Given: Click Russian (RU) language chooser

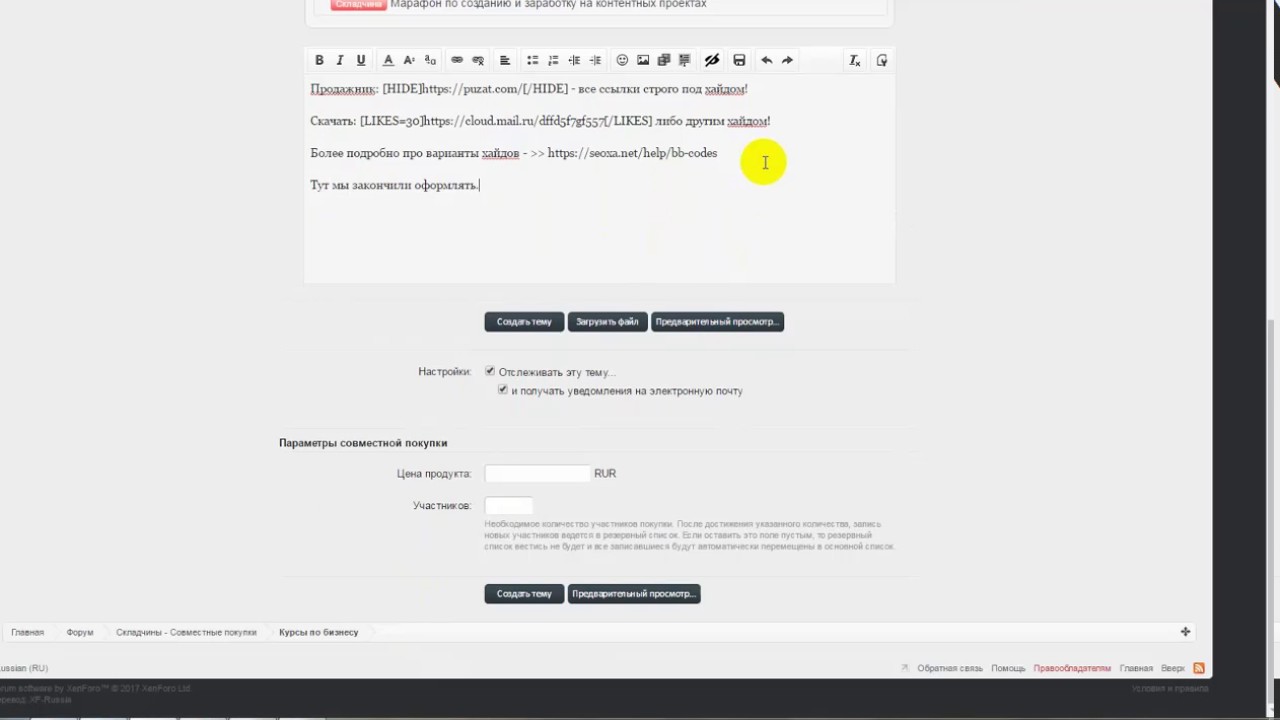Looking at the screenshot, I should (x=24, y=668).
